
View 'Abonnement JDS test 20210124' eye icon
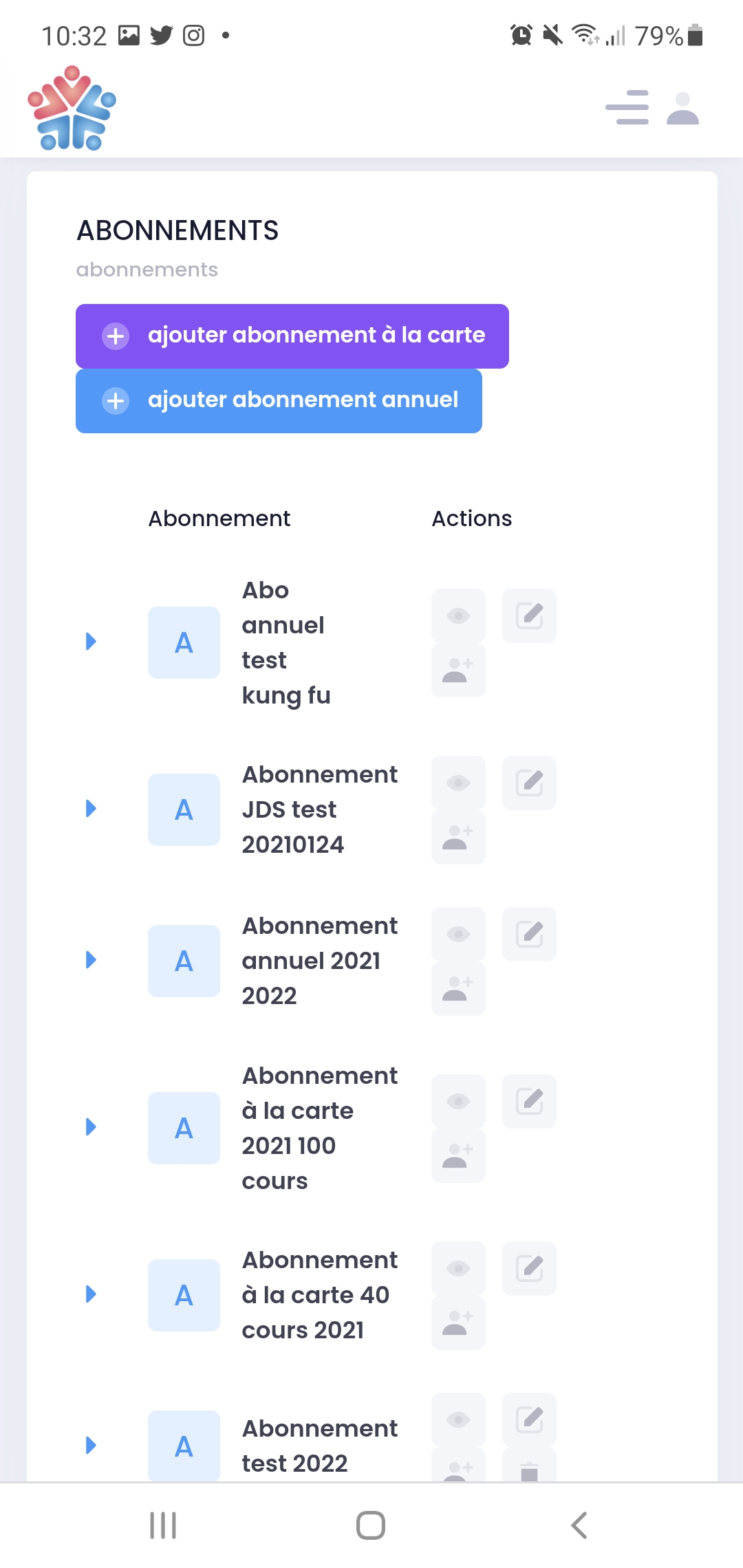point(458,783)
